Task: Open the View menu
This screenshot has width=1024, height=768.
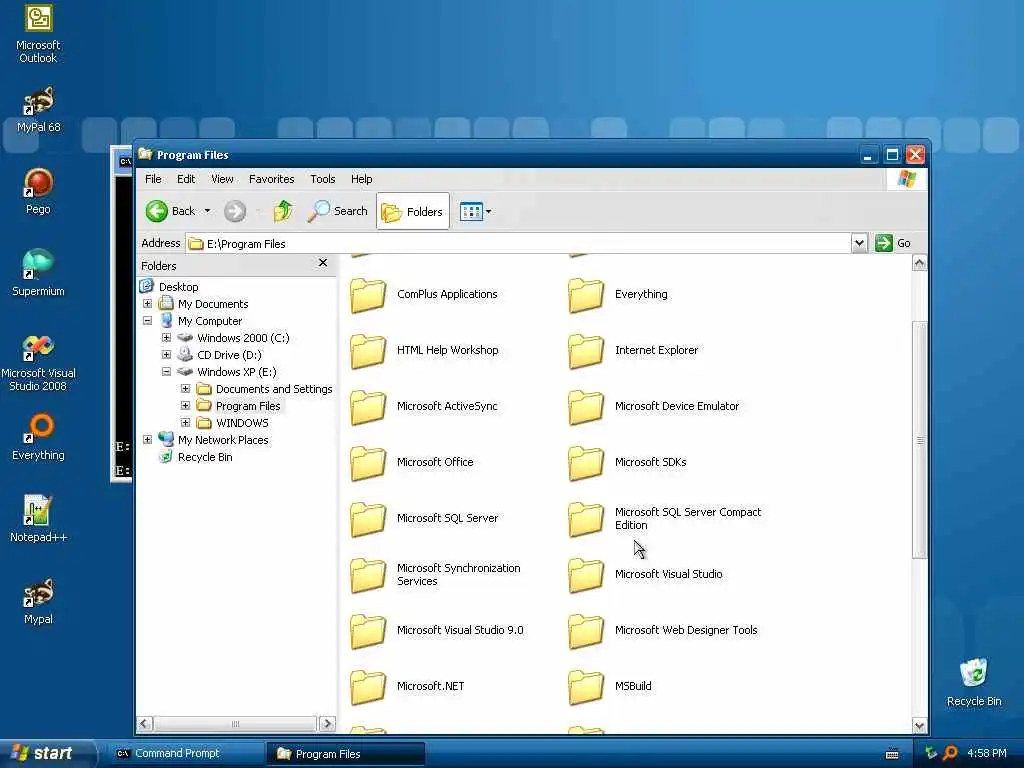Action: point(222,179)
